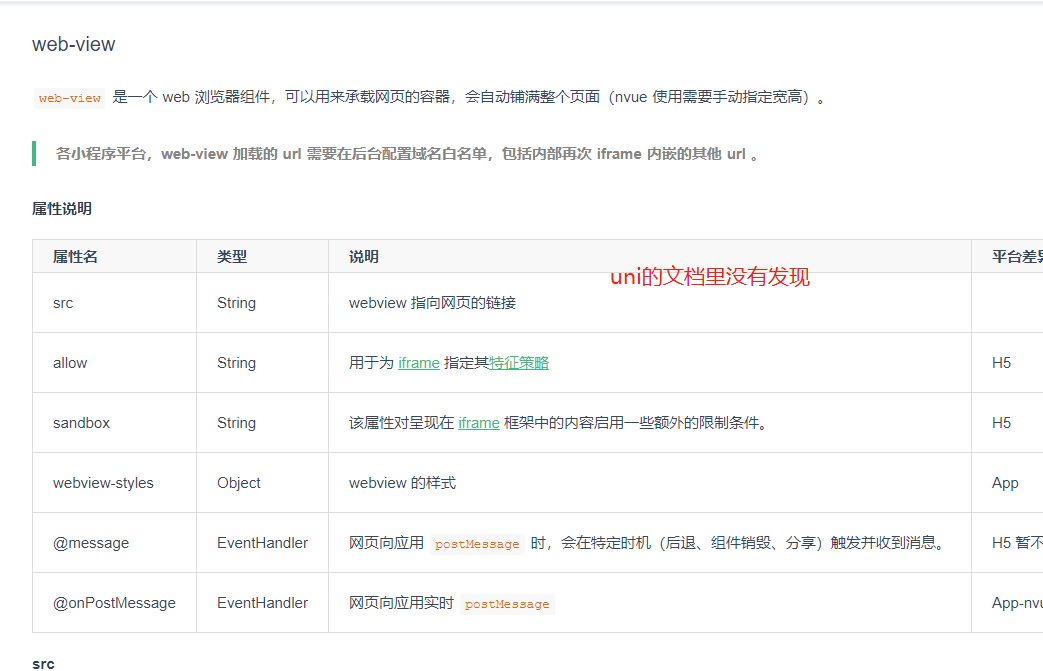Open the iframe link in the allow row
1043x671 pixels.
pos(418,363)
